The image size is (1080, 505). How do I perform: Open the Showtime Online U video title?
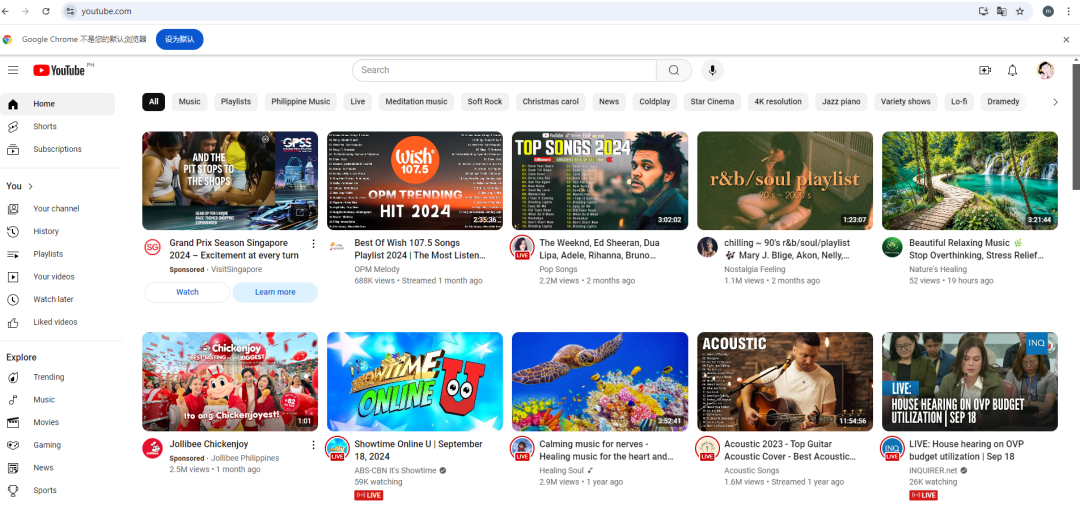click(x=418, y=451)
